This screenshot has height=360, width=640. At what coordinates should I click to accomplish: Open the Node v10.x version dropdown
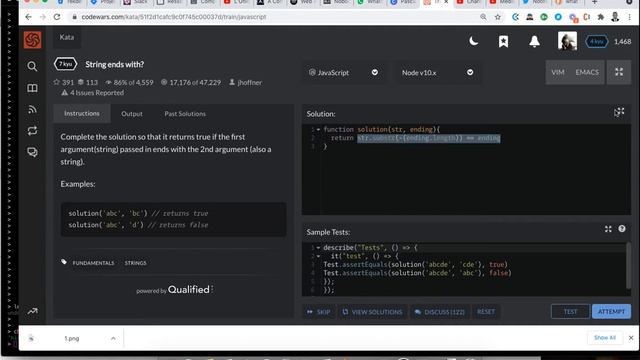pyautogui.click(x=437, y=72)
